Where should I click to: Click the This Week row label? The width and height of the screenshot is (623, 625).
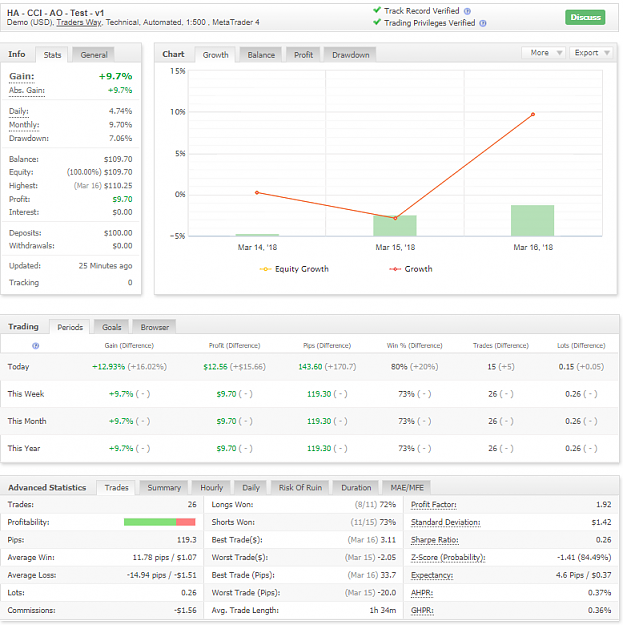tap(26, 394)
